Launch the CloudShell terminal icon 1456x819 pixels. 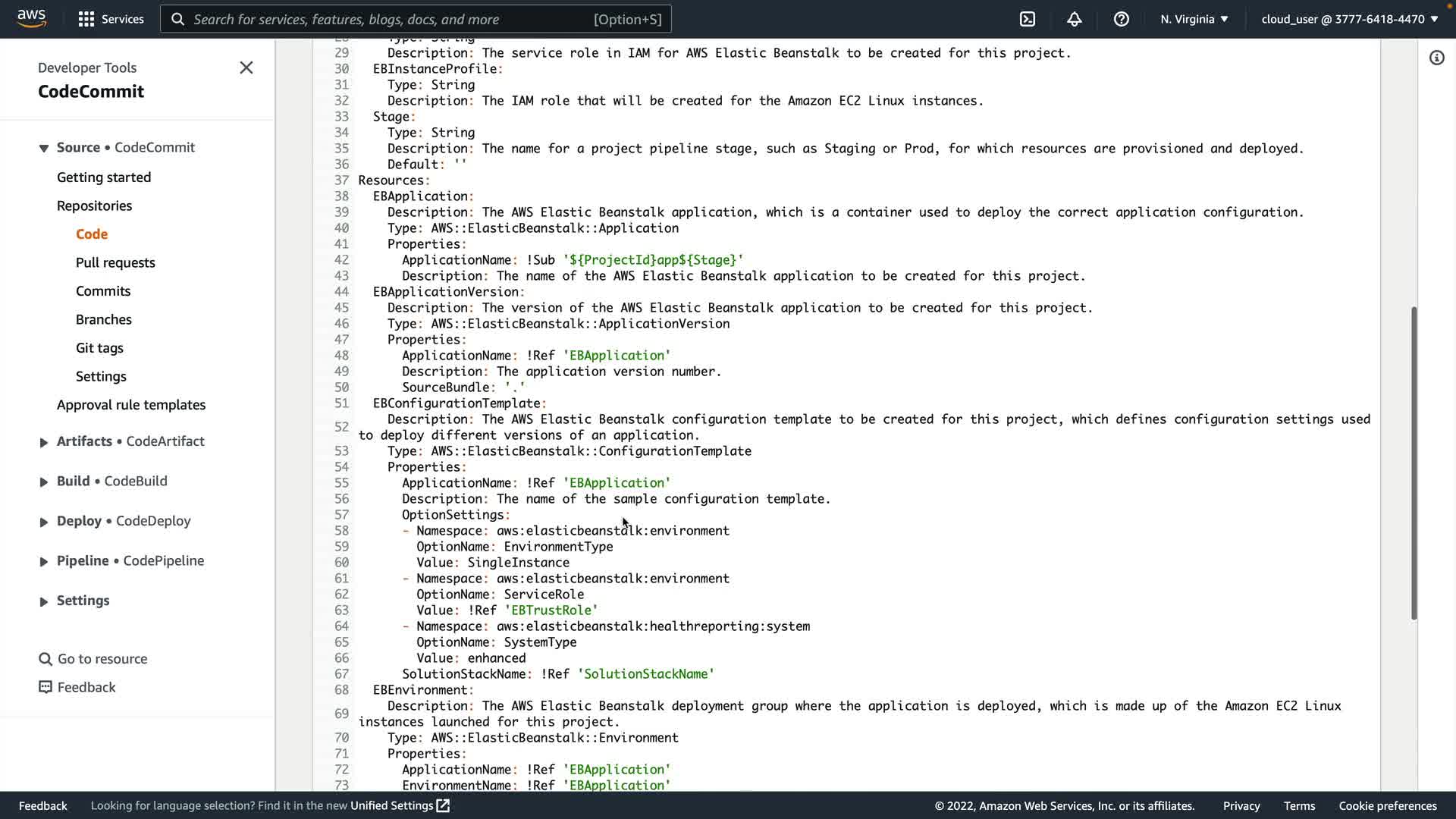click(x=1028, y=19)
